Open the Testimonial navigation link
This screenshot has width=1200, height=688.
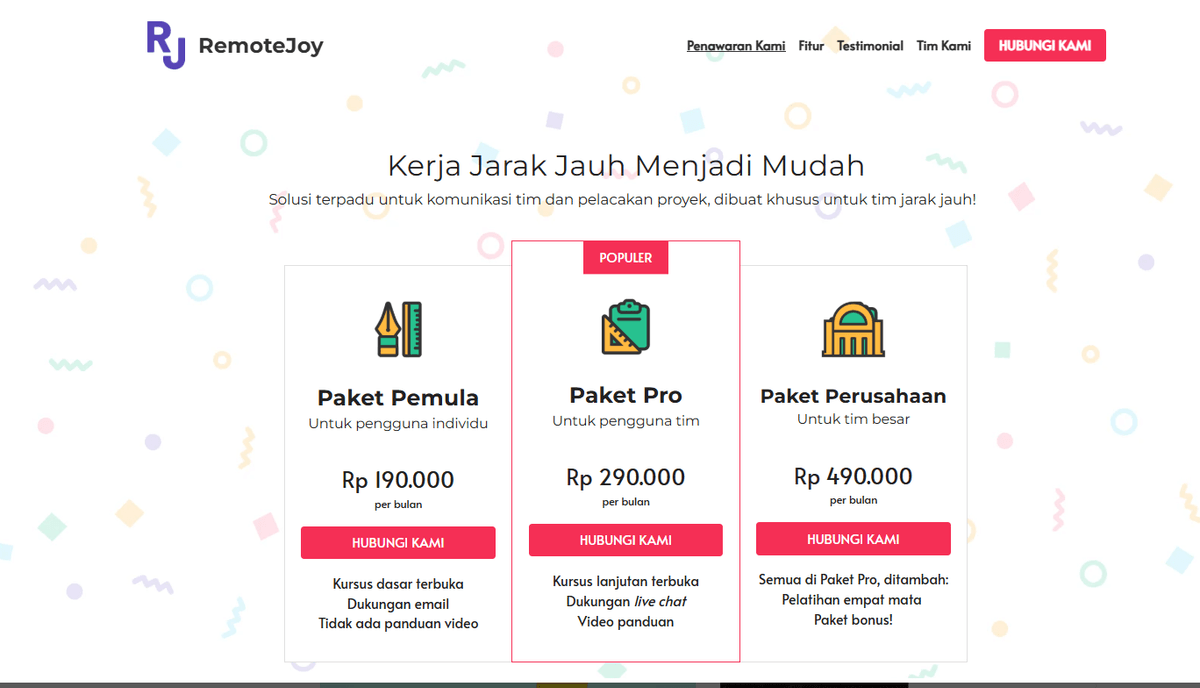(x=870, y=46)
